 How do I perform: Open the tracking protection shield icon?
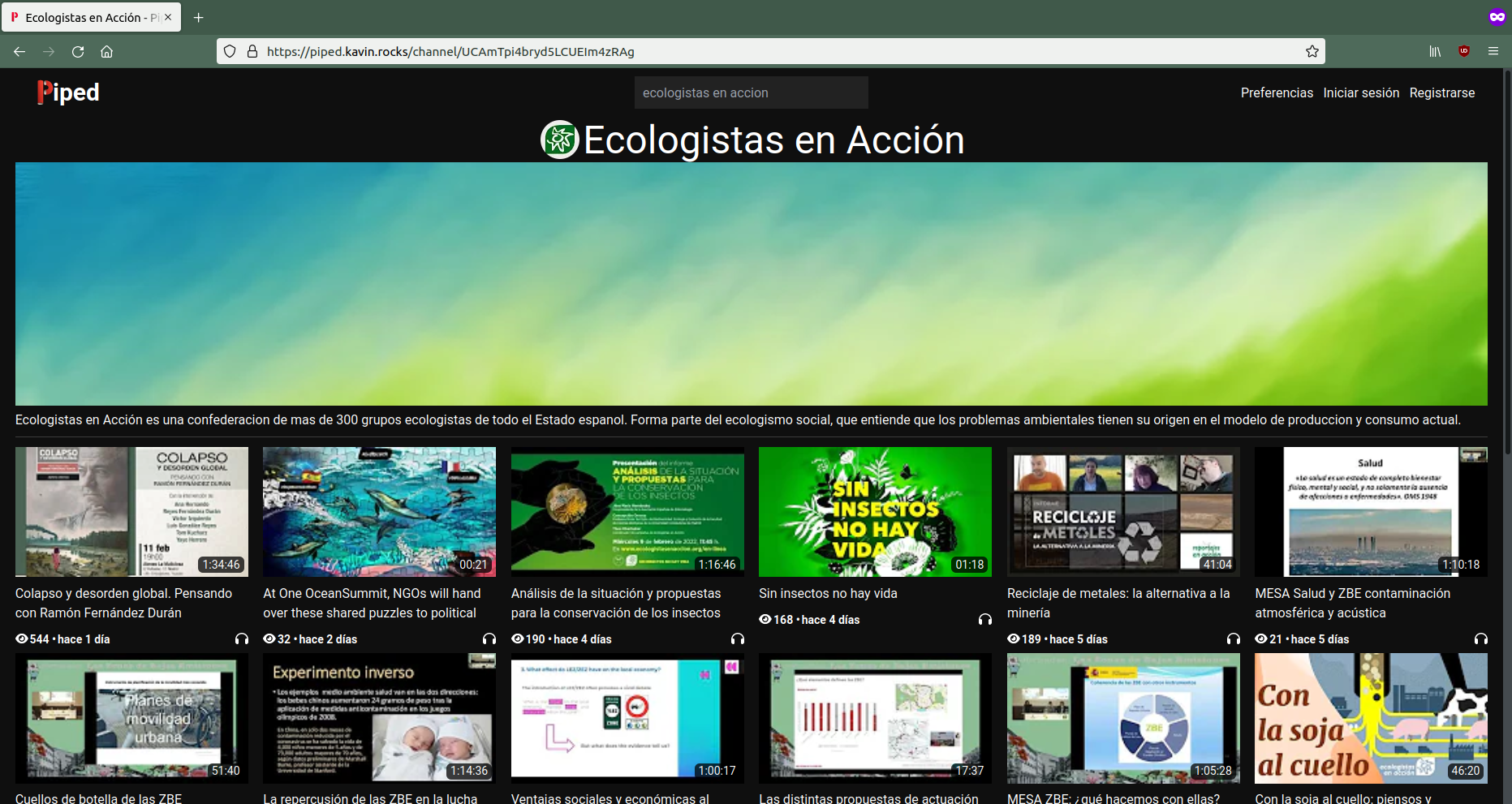pos(230,51)
